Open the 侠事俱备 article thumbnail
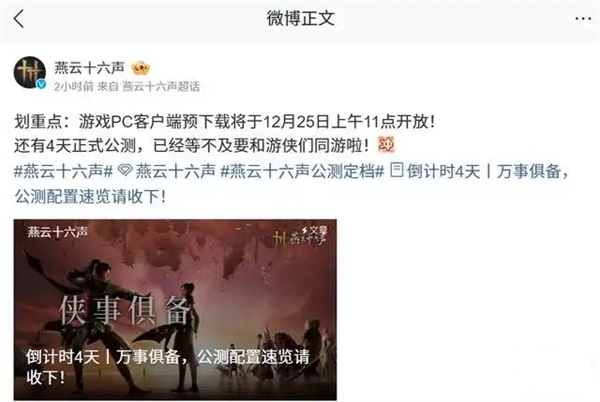Image resolution: width=600 pixels, height=402 pixels. click(175, 310)
